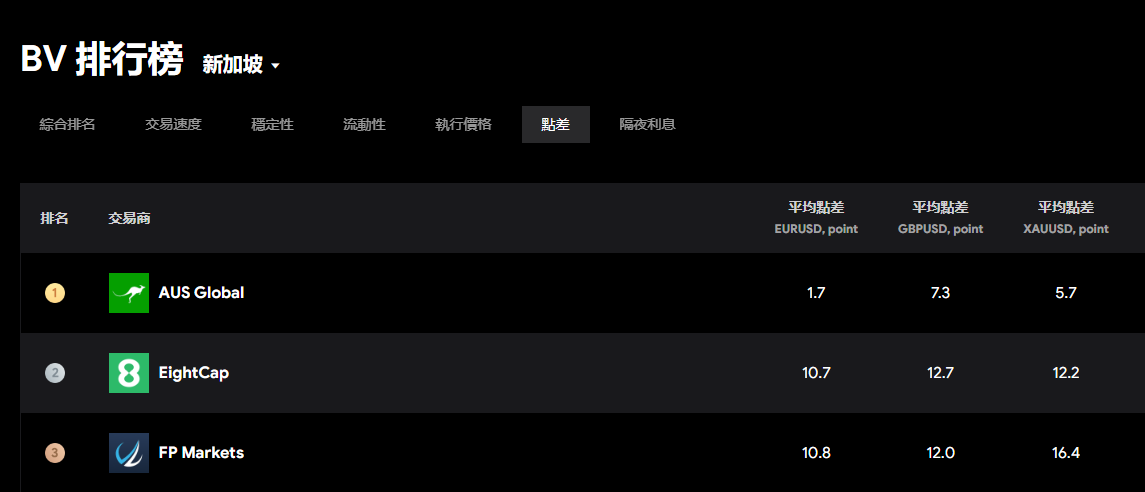Click the bronze rank 3 badge
The width and height of the screenshot is (1145, 492).
pyautogui.click(x=55, y=453)
